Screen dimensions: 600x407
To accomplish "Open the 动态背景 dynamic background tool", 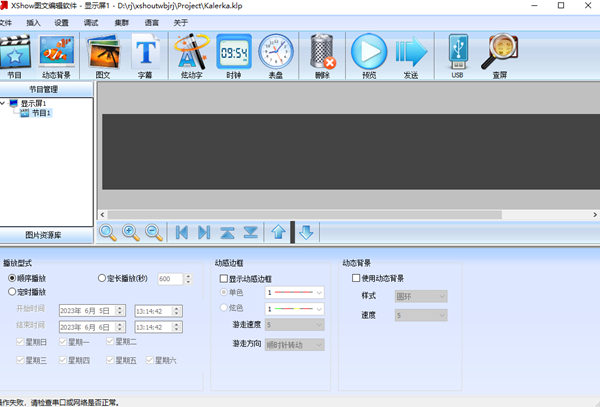I will coord(56,56).
